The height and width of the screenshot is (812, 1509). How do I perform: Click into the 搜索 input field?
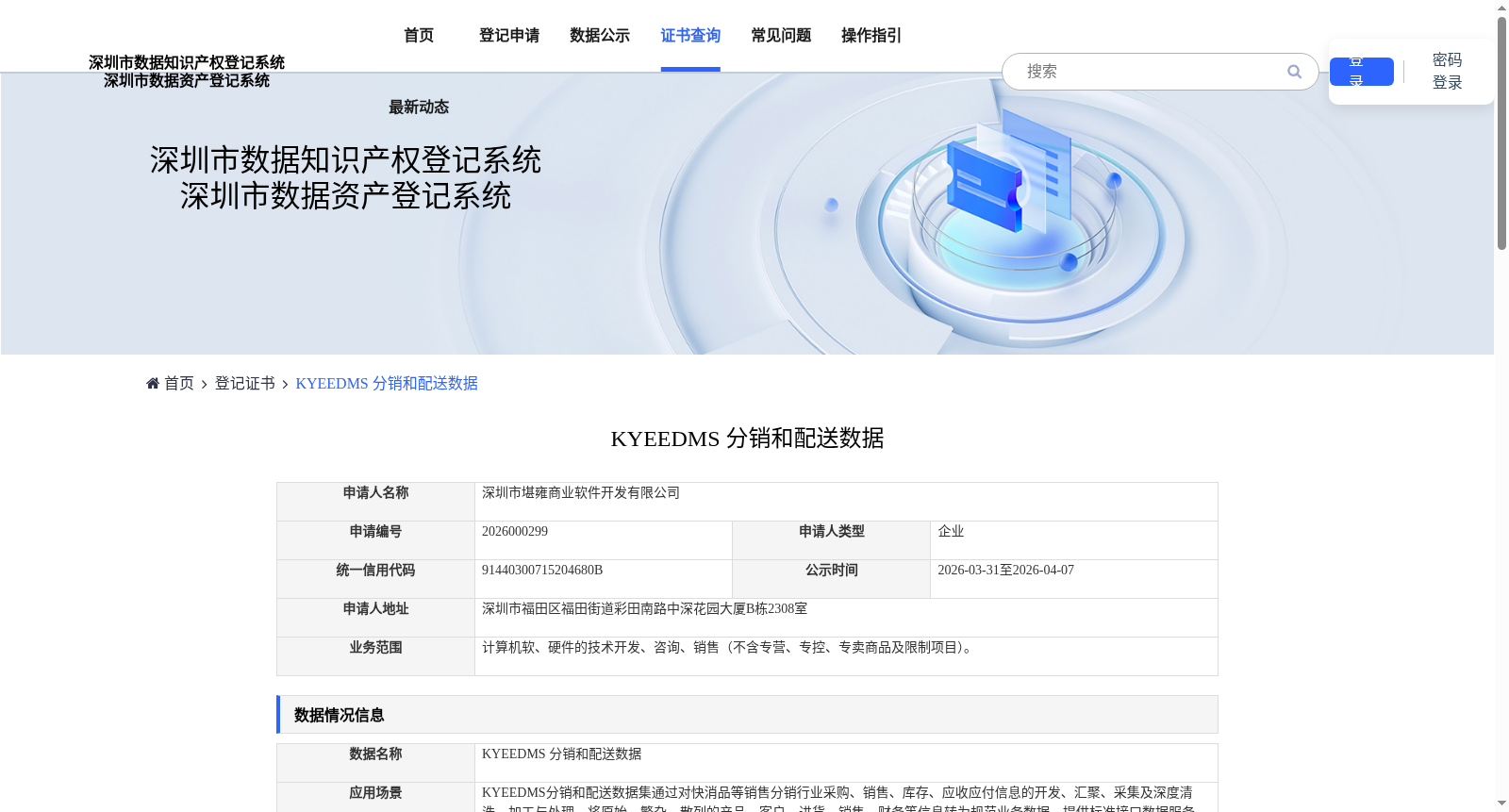pyautogui.click(x=1151, y=72)
